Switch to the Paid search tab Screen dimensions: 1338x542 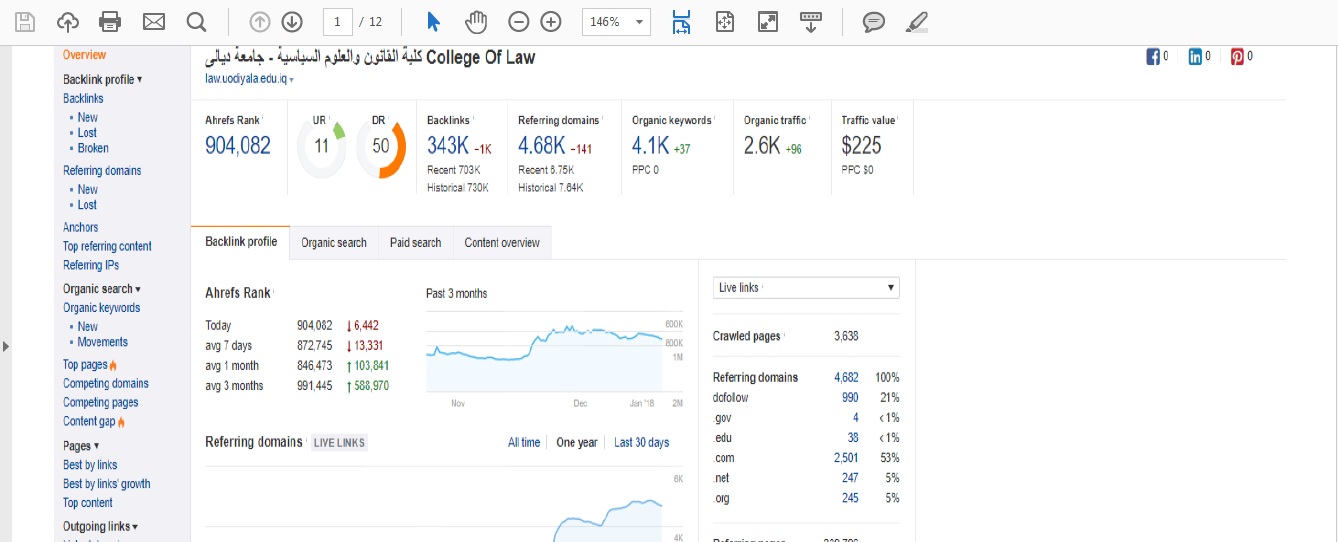[x=415, y=243]
